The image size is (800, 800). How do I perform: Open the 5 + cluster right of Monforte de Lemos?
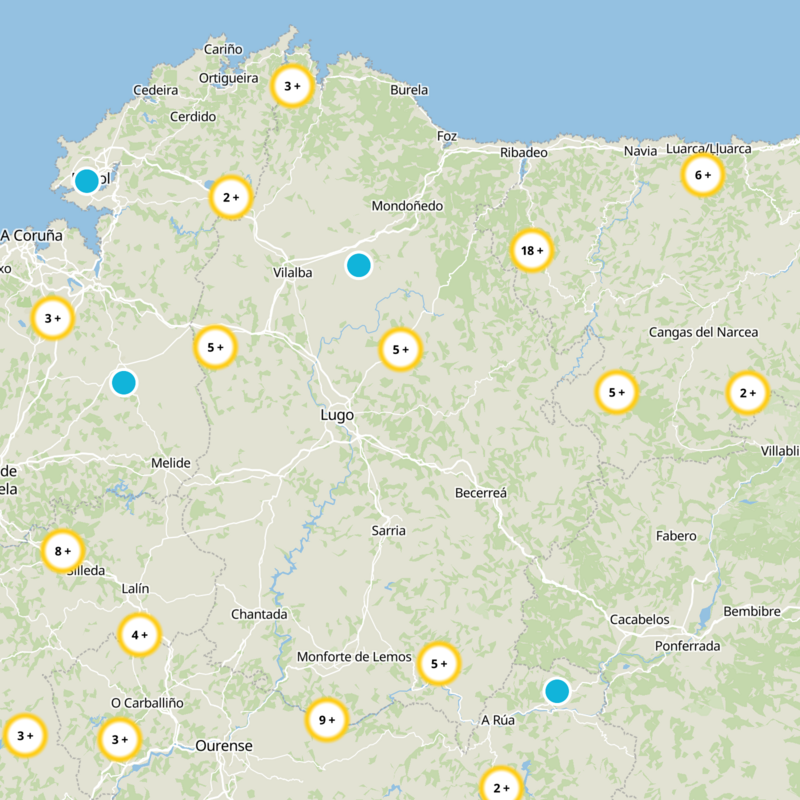[x=439, y=664]
